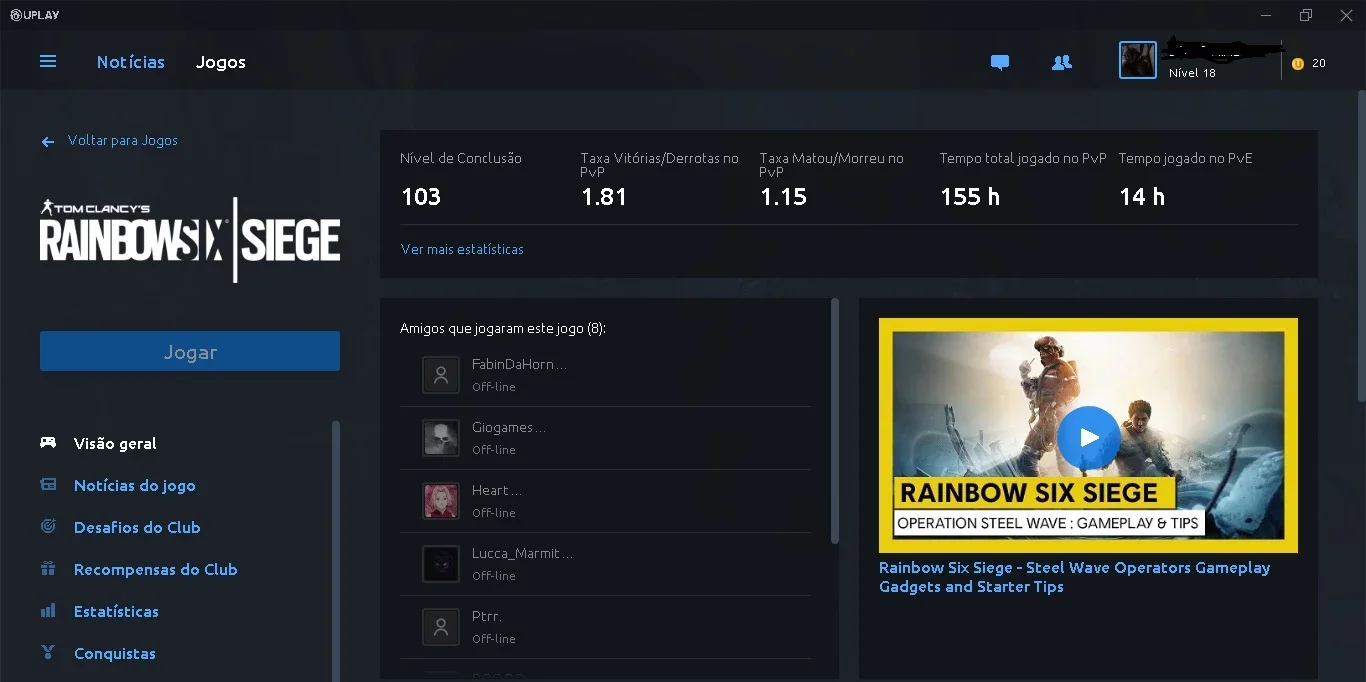Play the Operation Steel Wave video
1366x682 pixels.
[x=1088, y=437]
